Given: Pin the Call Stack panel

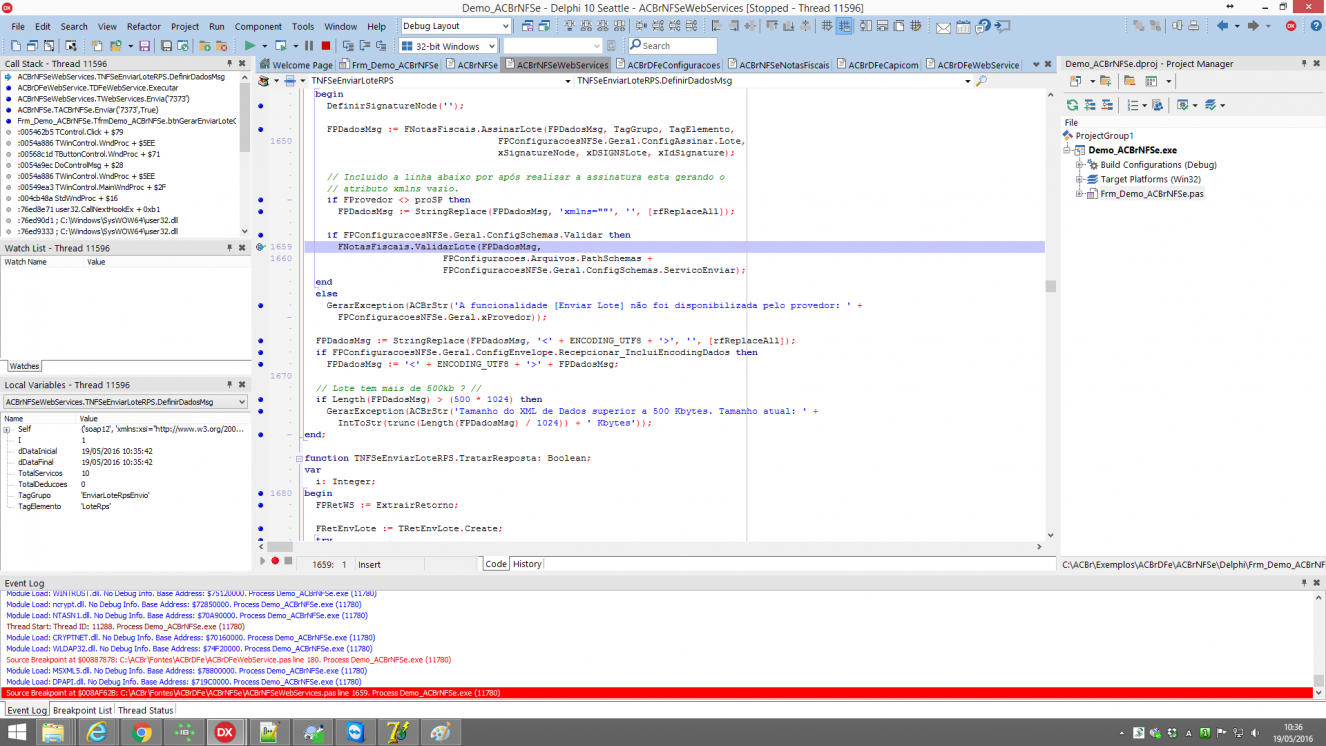Looking at the screenshot, I should pos(229,64).
